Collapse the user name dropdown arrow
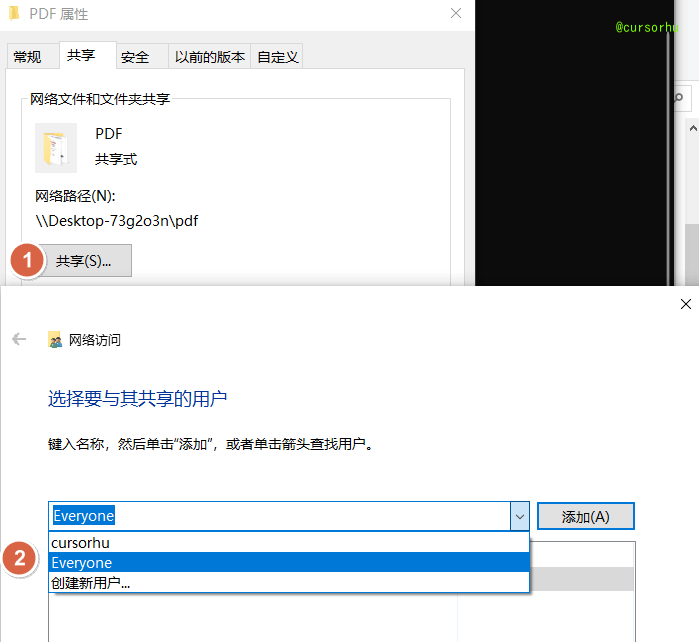The image size is (699, 642). point(520,516)
